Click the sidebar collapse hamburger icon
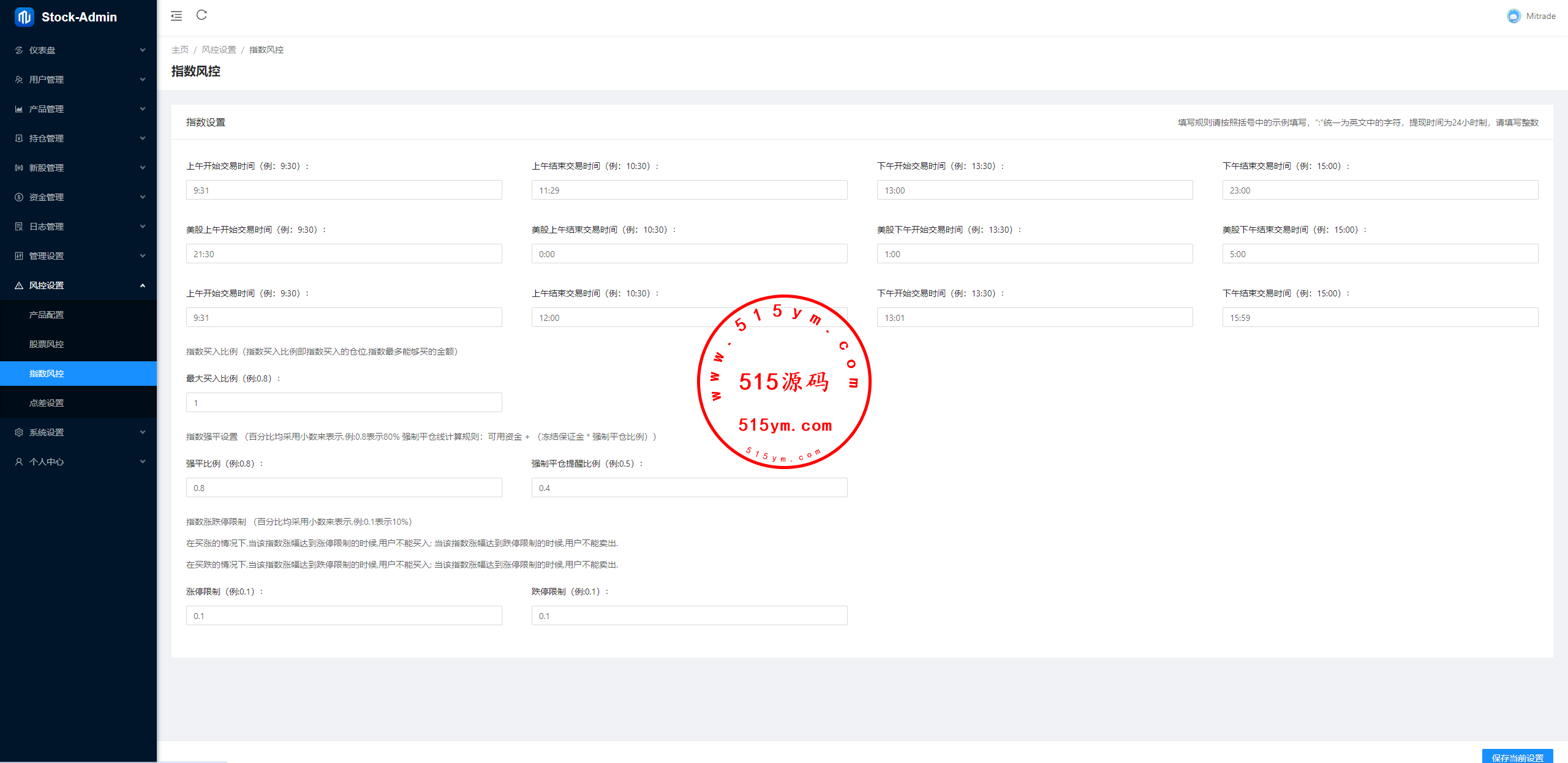Image resolution: width=1568 pixels, height=763 pixels. point(176,16)
